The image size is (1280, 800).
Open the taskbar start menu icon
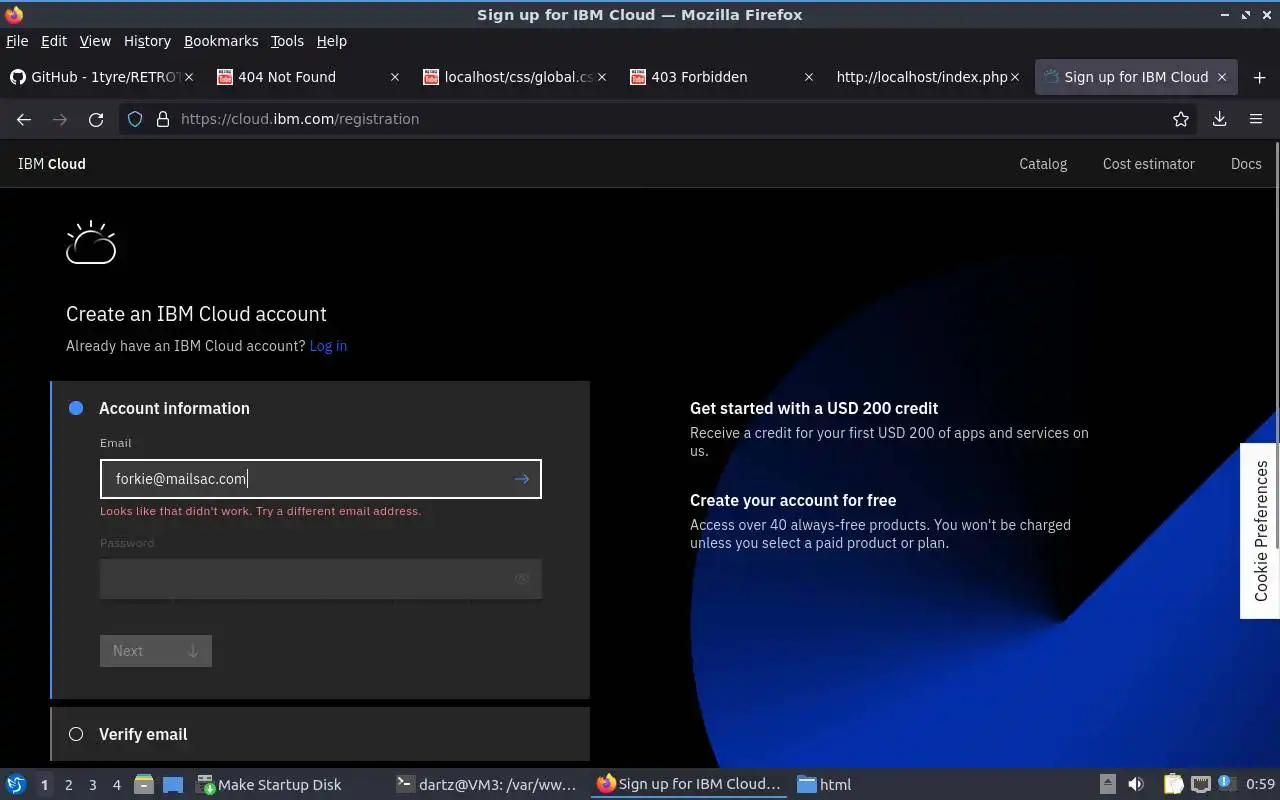[16, 784]
